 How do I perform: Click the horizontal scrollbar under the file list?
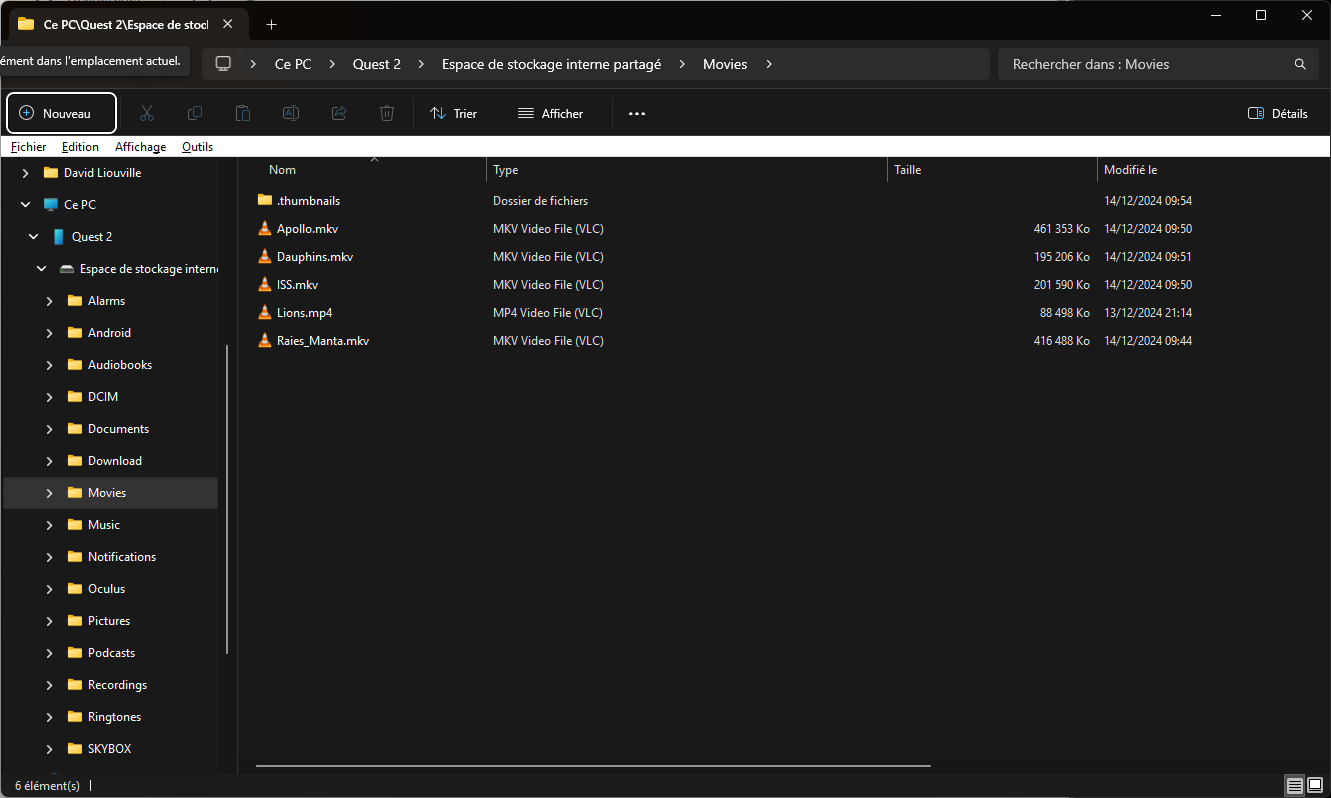[592, 766]
